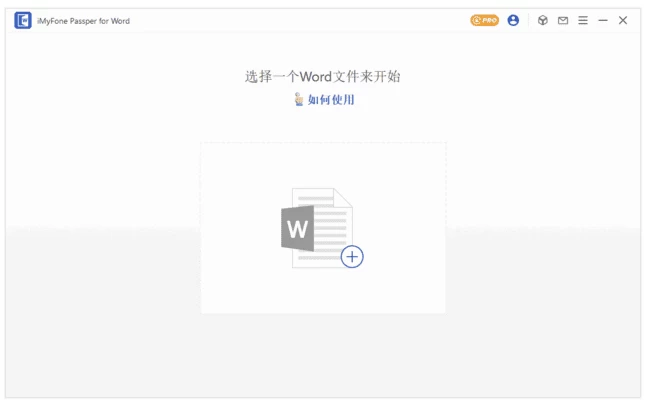Minimize the Passper window
The width and height of the screenshot is (645, 402).
[x=603, y=20]
